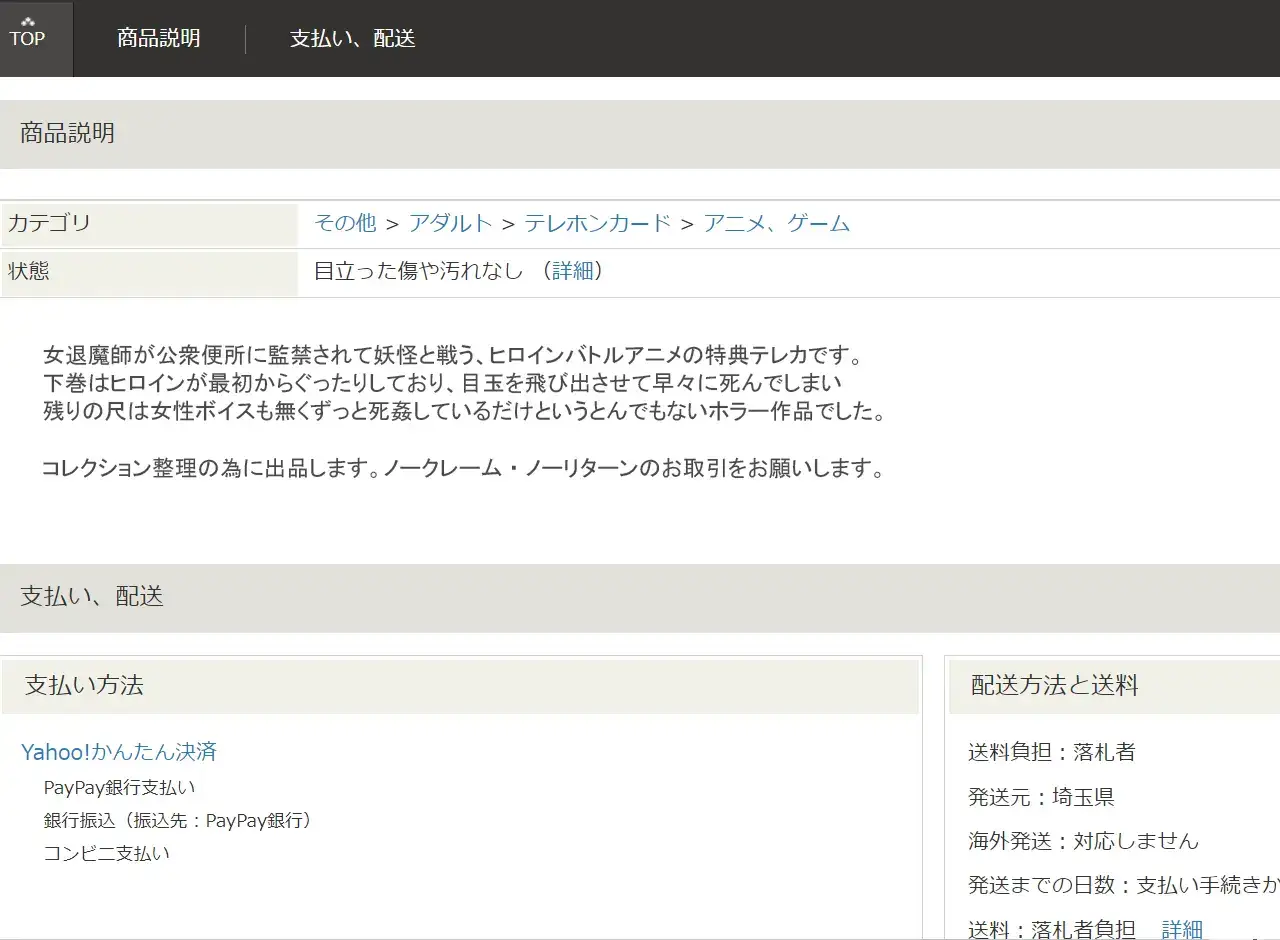1280x940 pixels.
Task: Open the その他 category breadcrumb link
Action: pos(345,223)
